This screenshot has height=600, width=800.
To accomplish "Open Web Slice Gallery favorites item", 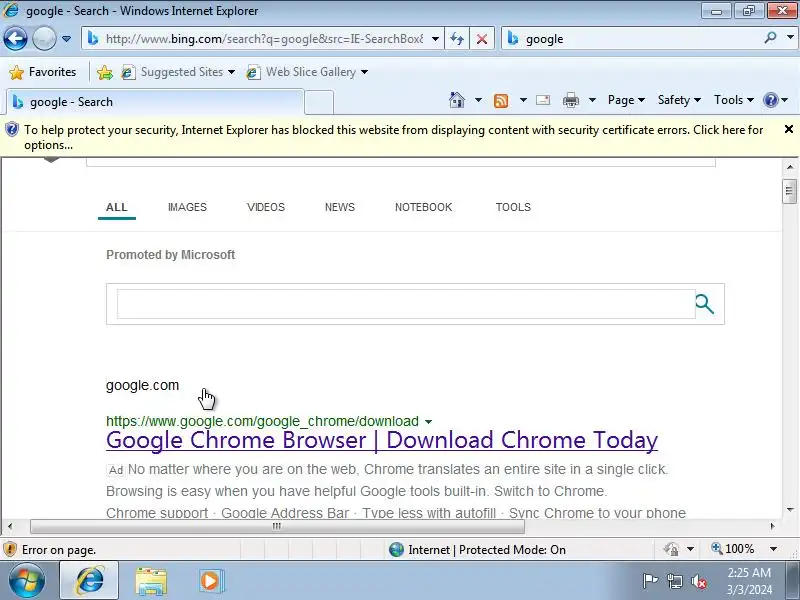I will coord(307,72).
